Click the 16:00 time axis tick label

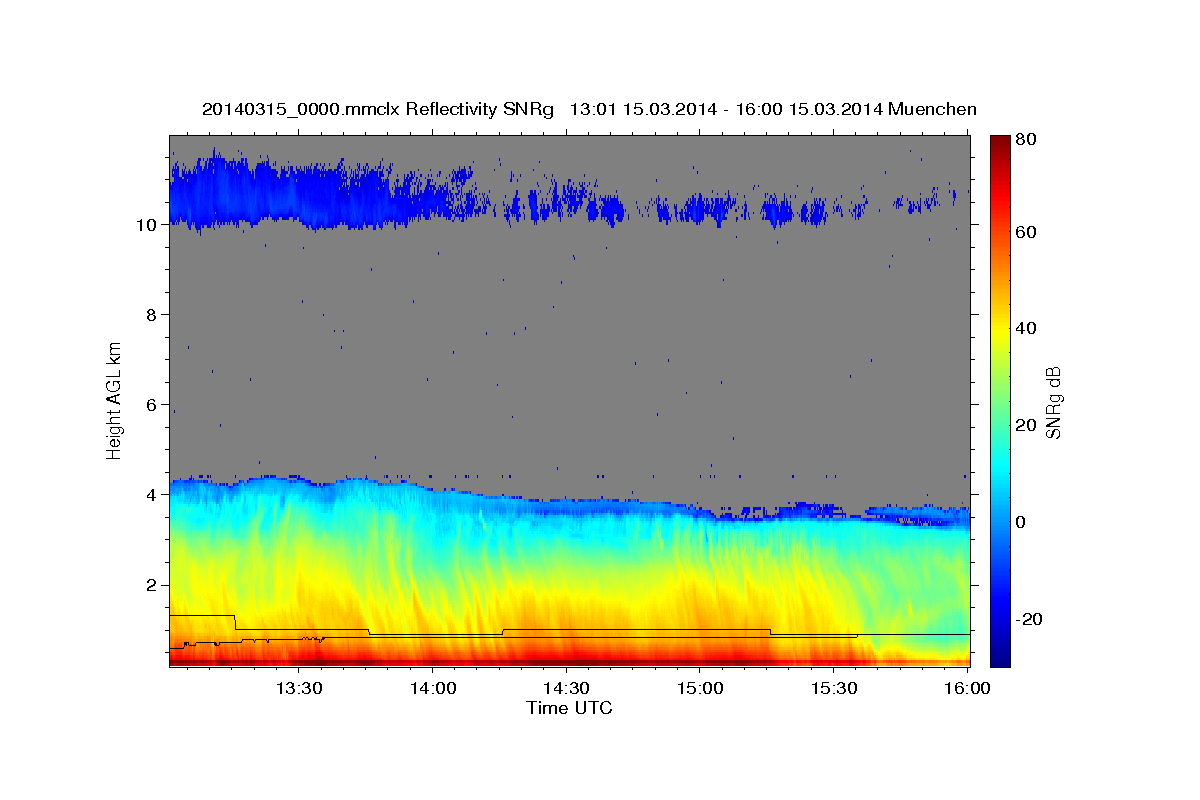(967, 689)
